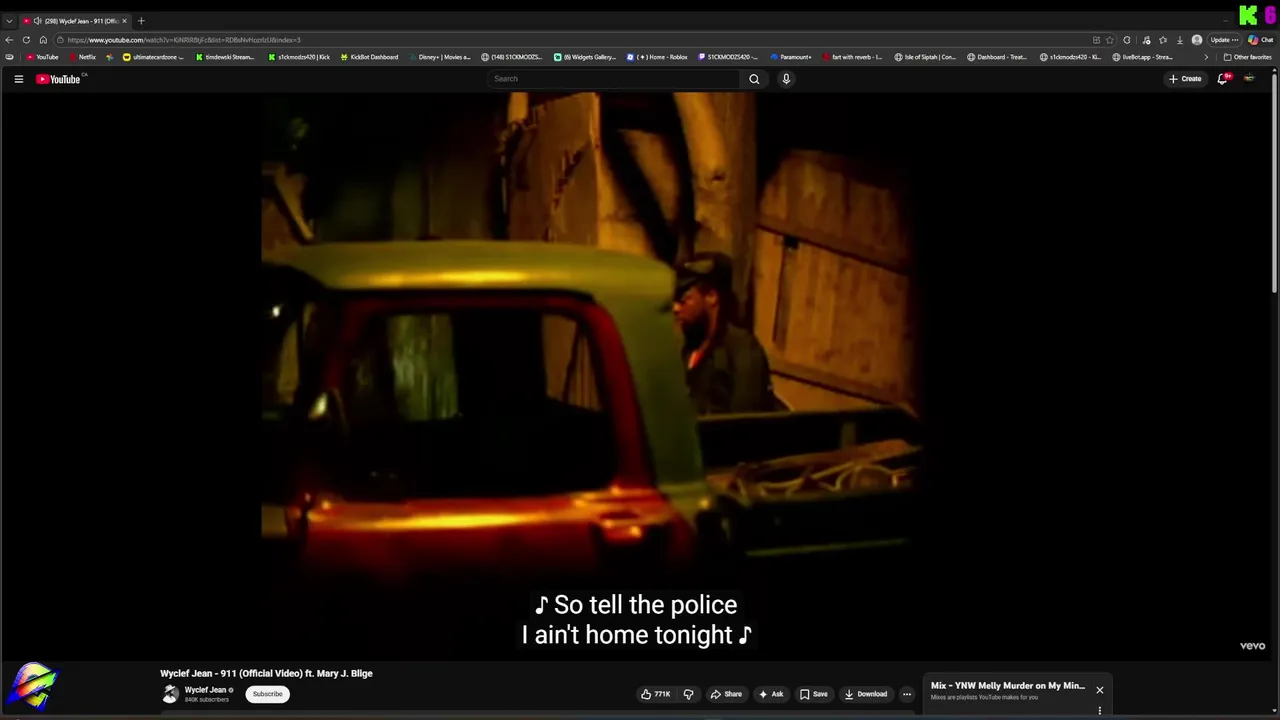
Task: Click the vevo logo in player
Action: coord(1252,646)
